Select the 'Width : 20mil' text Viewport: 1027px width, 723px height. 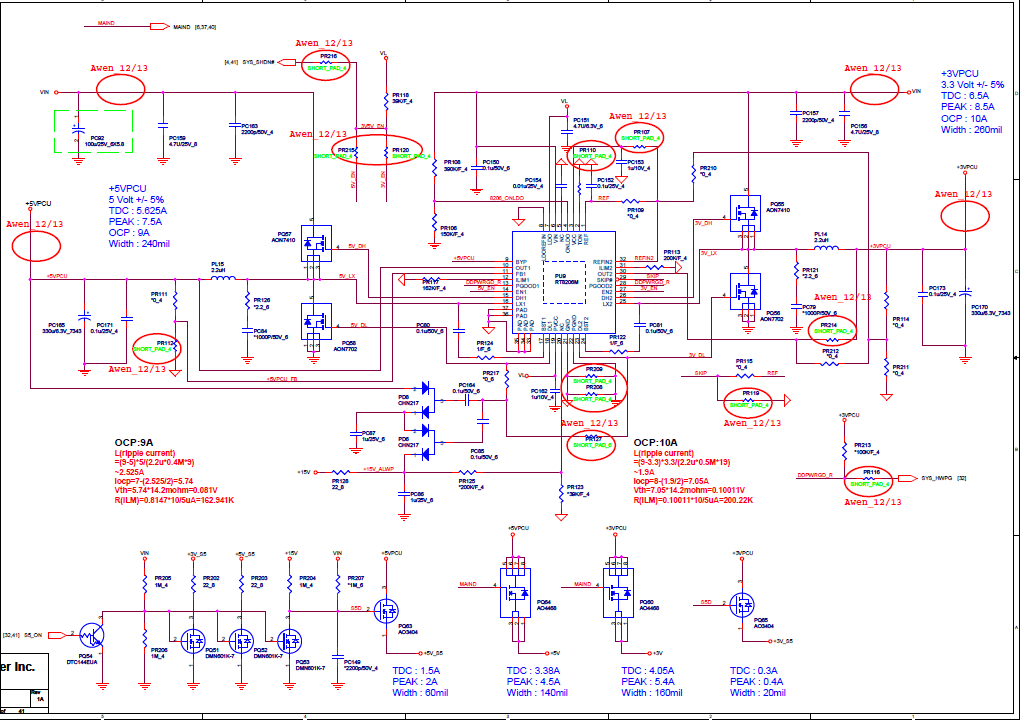coord(758,693)
